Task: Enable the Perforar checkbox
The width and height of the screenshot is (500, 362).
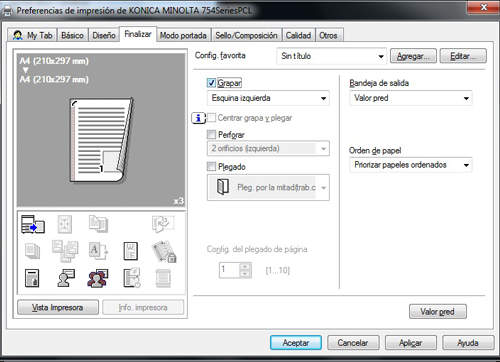Action: tap(211, 134)
